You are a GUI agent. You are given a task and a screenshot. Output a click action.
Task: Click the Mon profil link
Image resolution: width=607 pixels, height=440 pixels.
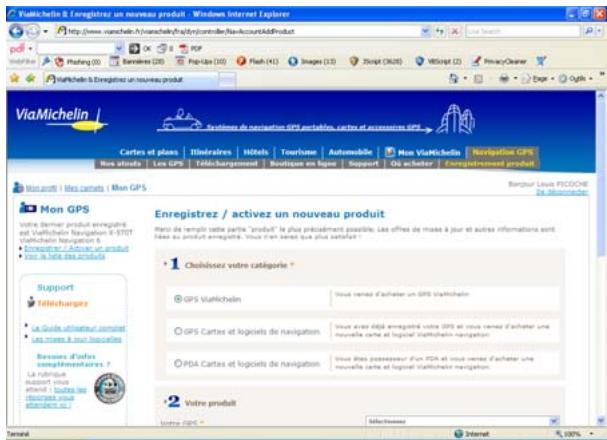(41, 188)
